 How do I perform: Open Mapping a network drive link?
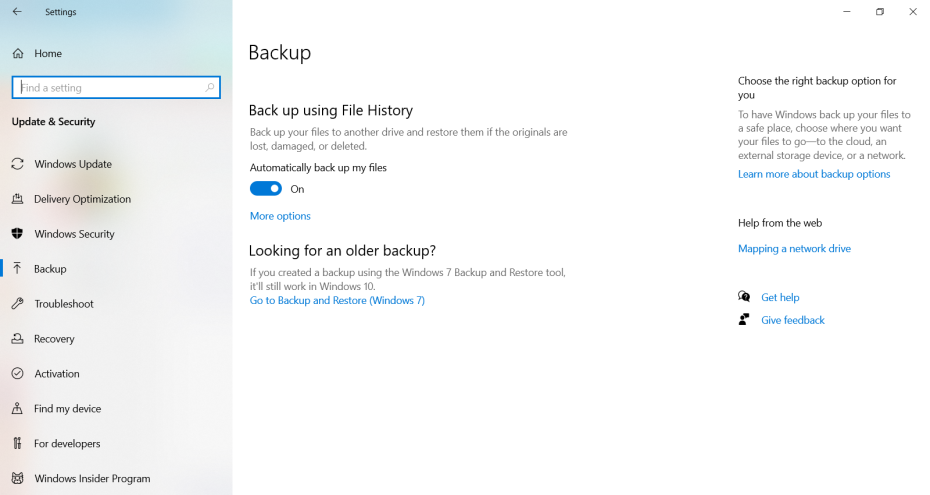(794, 249)
